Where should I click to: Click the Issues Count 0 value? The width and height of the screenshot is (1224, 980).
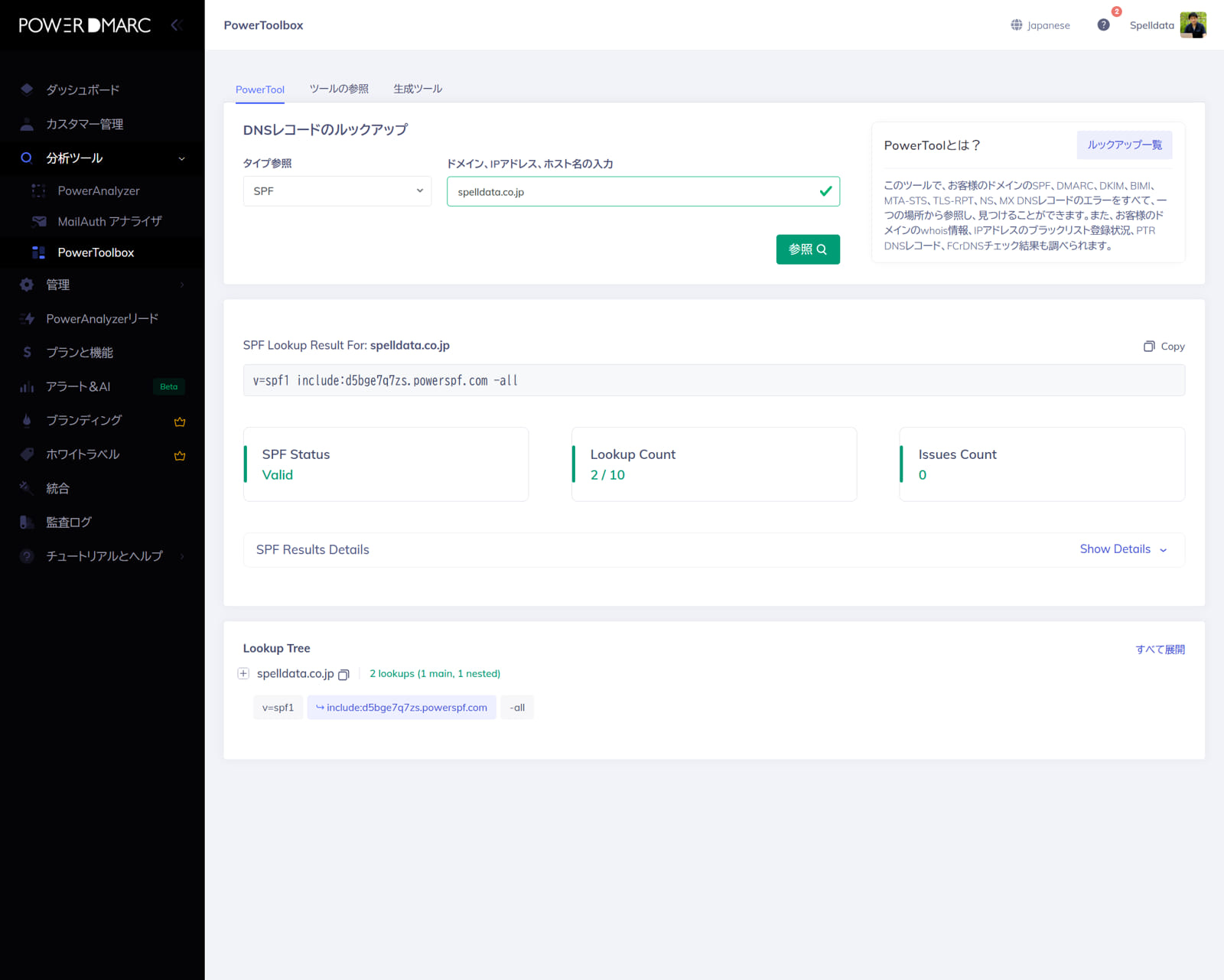tap(923, 475)
